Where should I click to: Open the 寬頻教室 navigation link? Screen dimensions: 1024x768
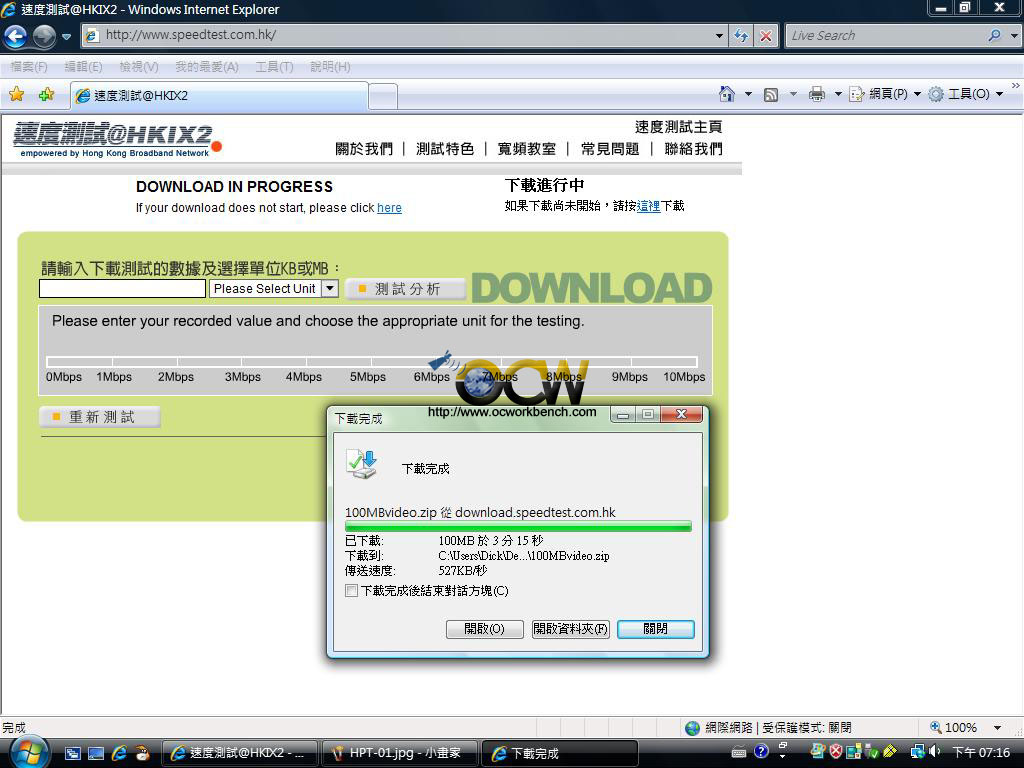coord(526,149)
